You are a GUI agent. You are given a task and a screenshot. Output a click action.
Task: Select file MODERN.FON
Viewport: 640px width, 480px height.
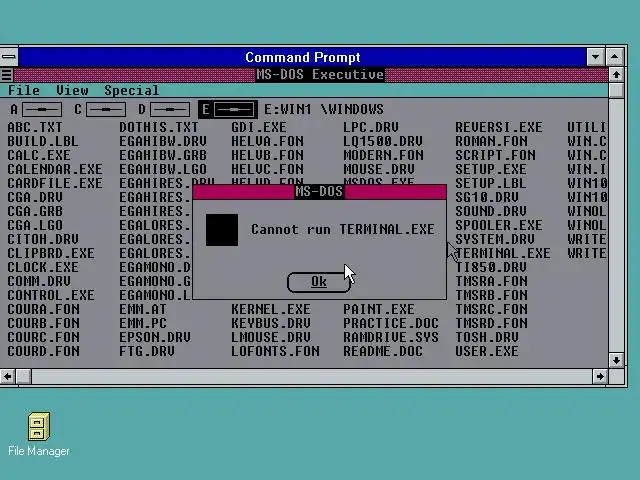tap(383, 155)
